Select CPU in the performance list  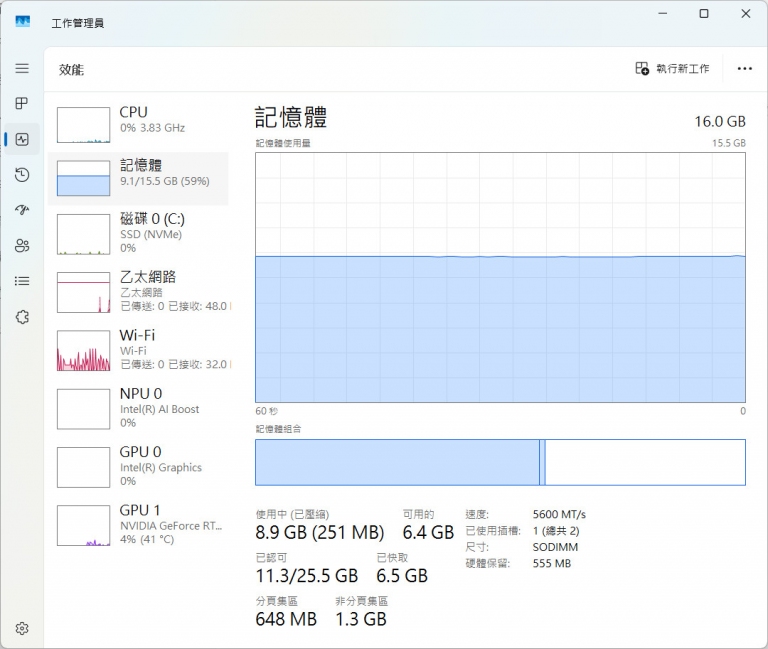click(x=138, y=120)
